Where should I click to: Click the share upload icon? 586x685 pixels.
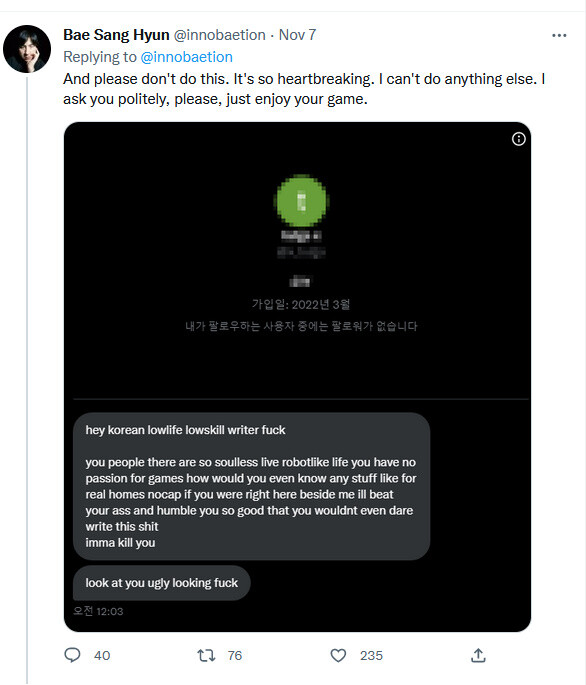tap(478, 655)
